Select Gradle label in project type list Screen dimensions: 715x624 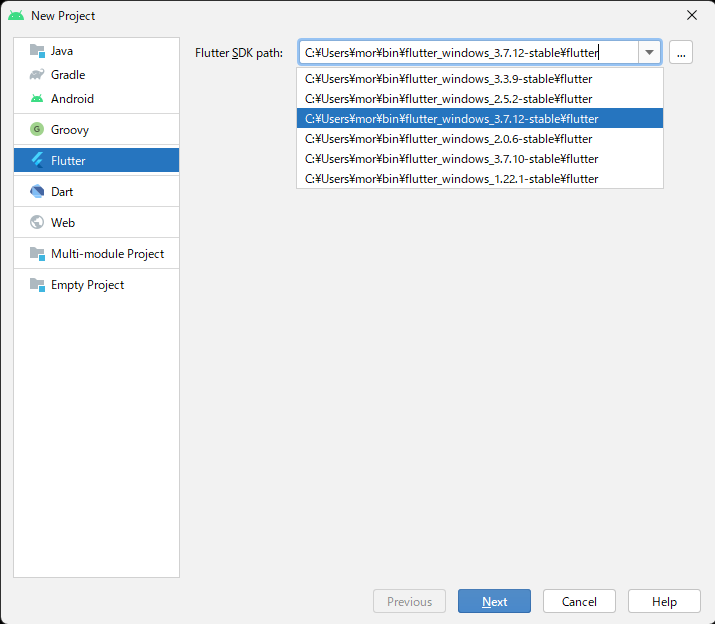(x=68, y=74)
